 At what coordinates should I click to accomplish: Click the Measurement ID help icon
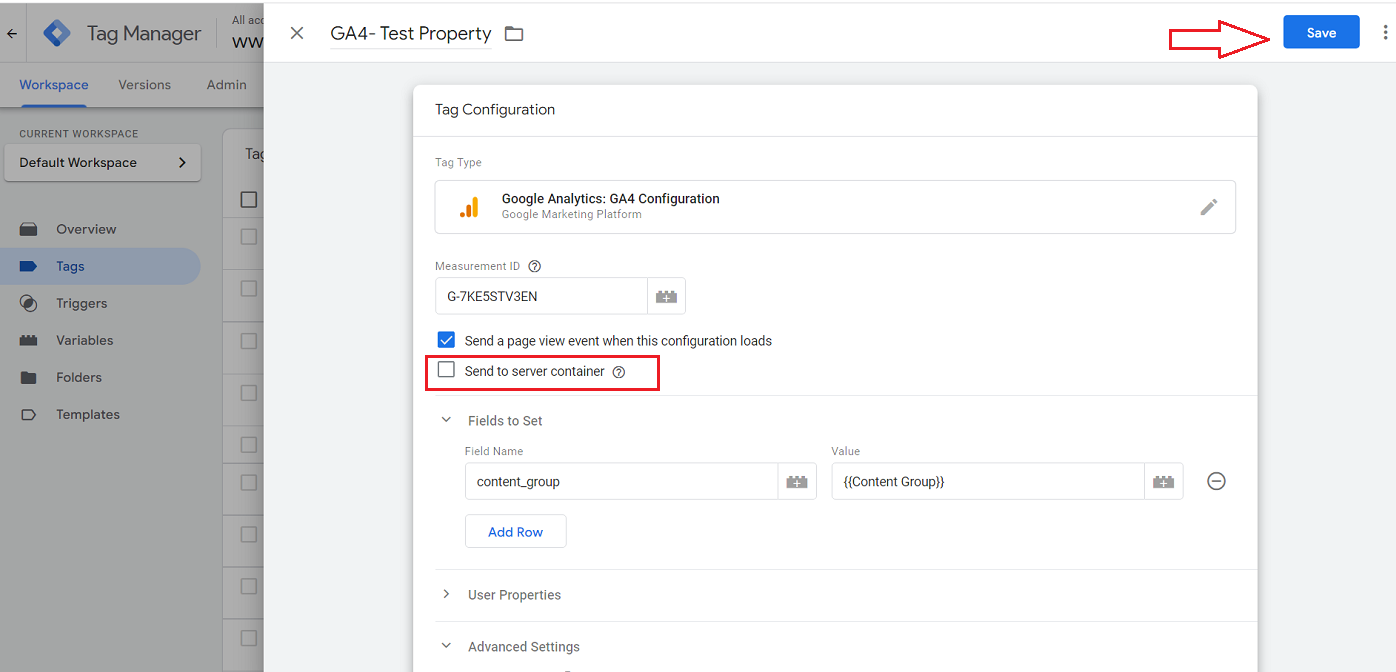click(x=535, y=267)
